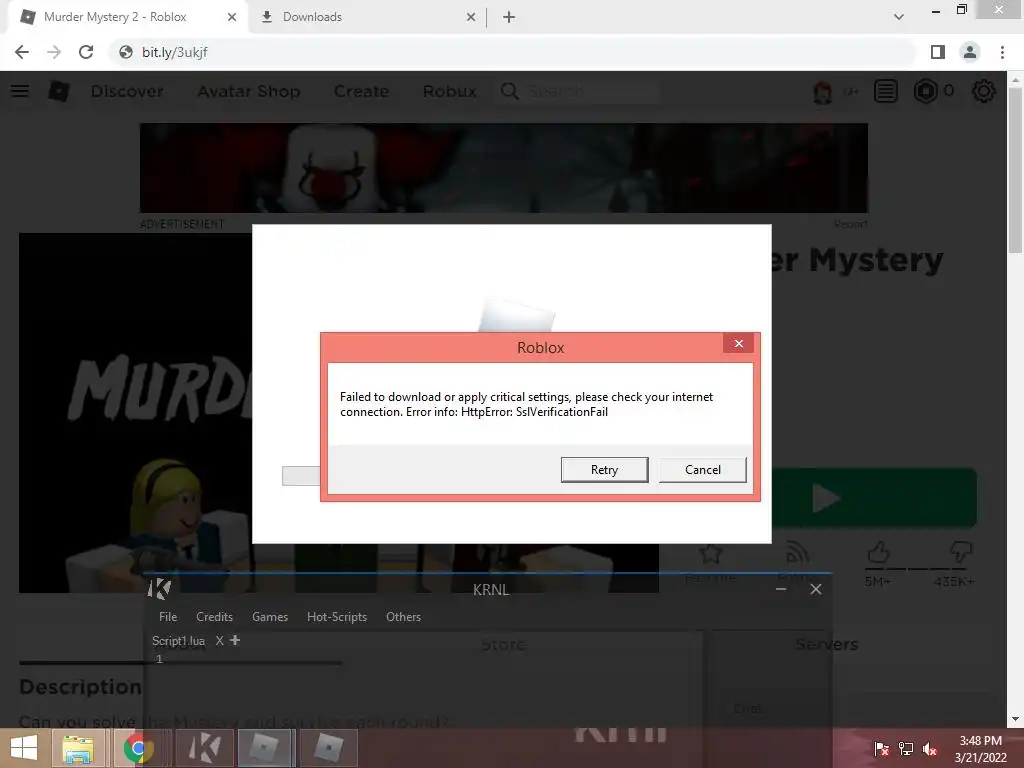The image size is (1024, 768).
Task: Close the Roblox error dialog
Action: coord(739,344)
